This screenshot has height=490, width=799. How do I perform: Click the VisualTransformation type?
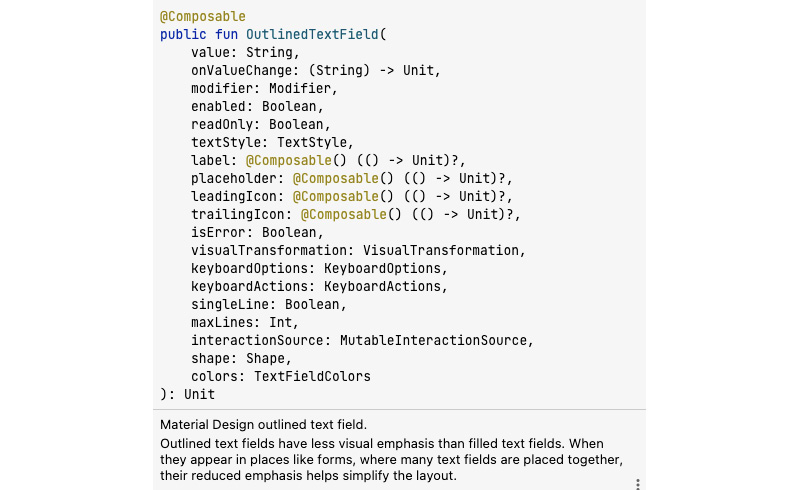[441, 251]
